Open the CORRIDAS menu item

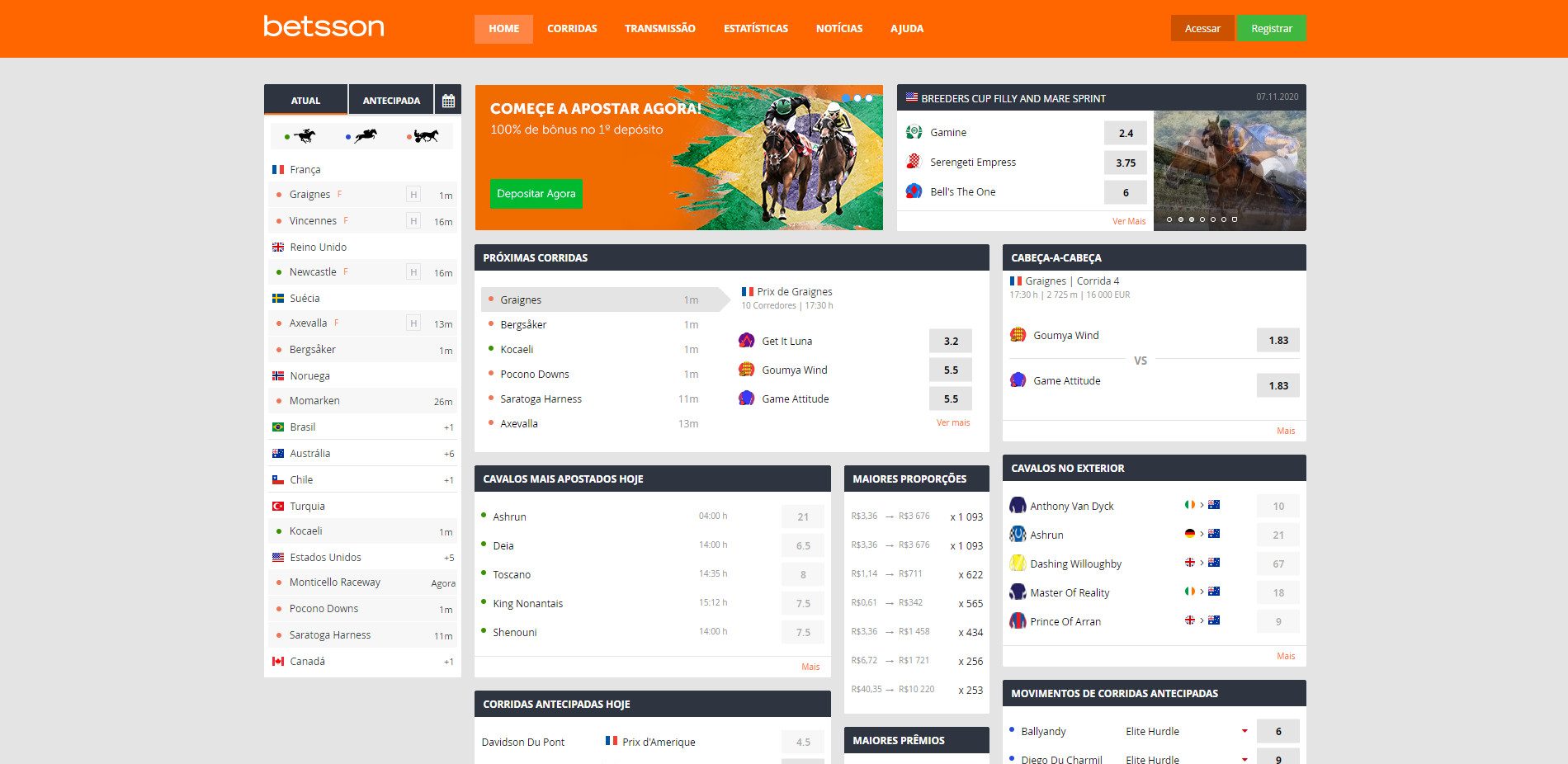572,29
